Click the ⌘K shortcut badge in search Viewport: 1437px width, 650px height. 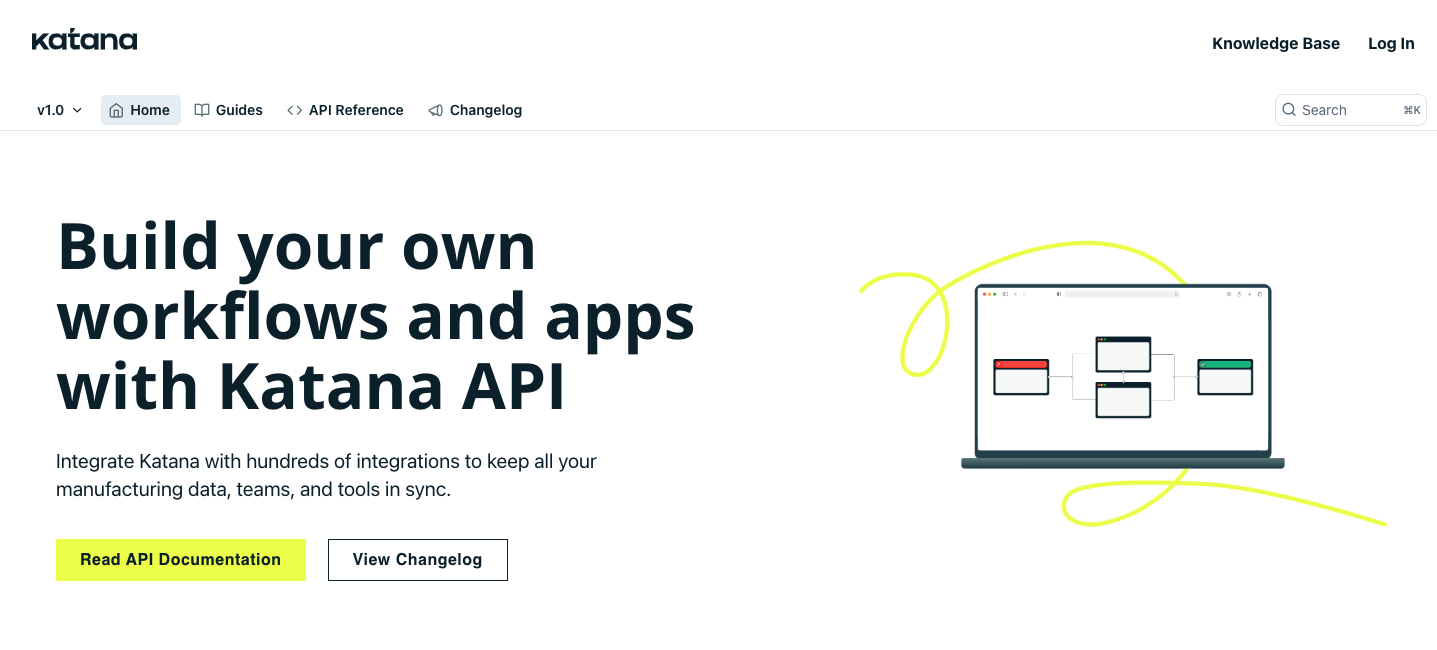click(1411, 110)
